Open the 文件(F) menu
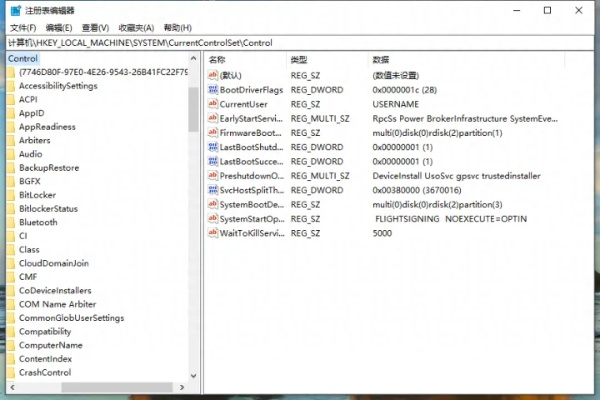Viewport: 600px width, 400px height. point(23,28)
